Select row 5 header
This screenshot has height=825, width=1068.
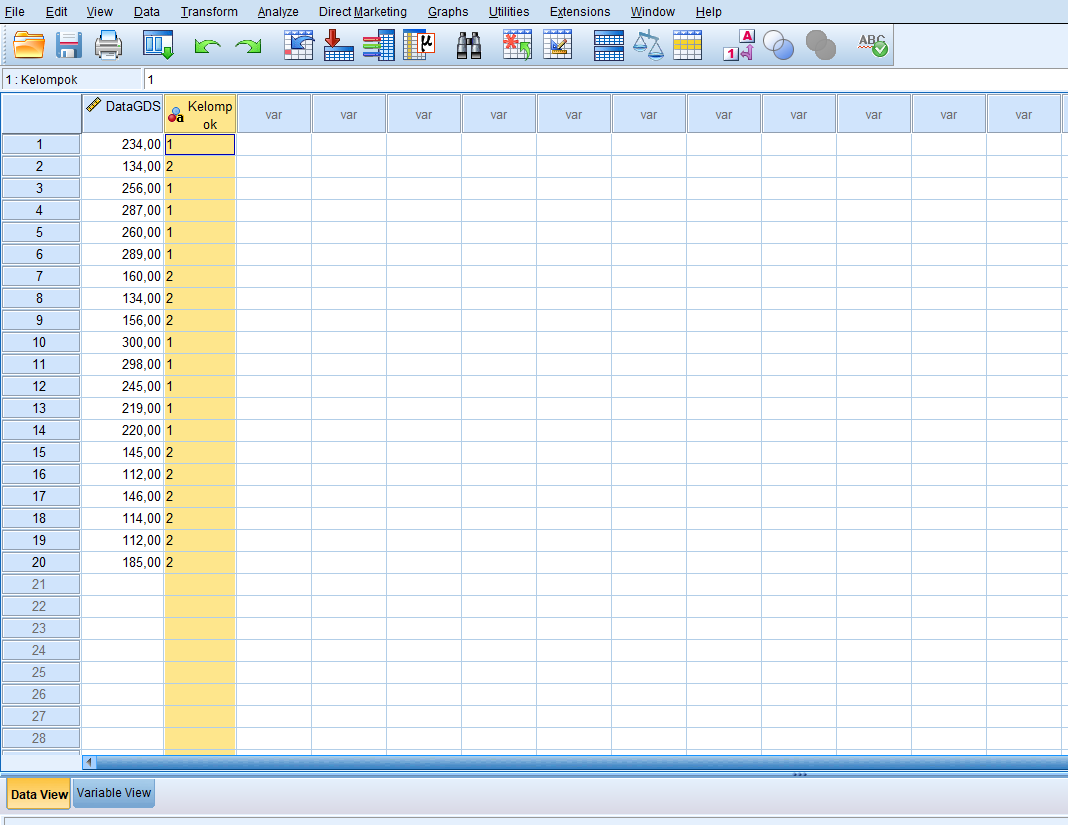pyautogui.click(x=40, y=232)
